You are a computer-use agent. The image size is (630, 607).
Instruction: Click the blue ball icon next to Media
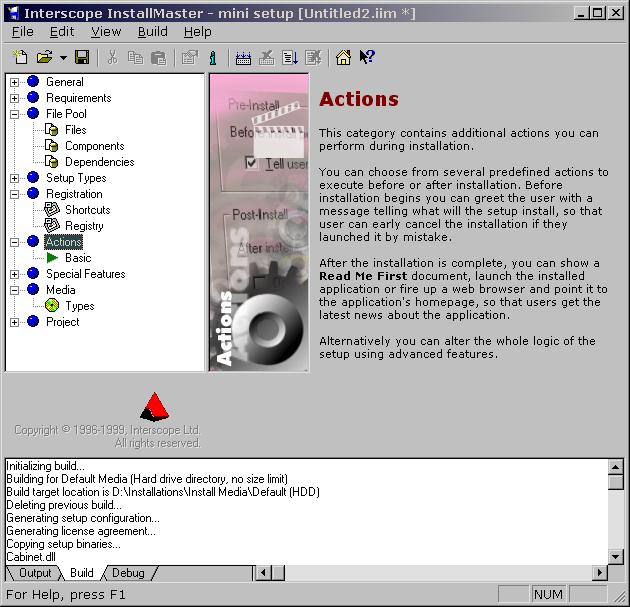click(33, 289)
